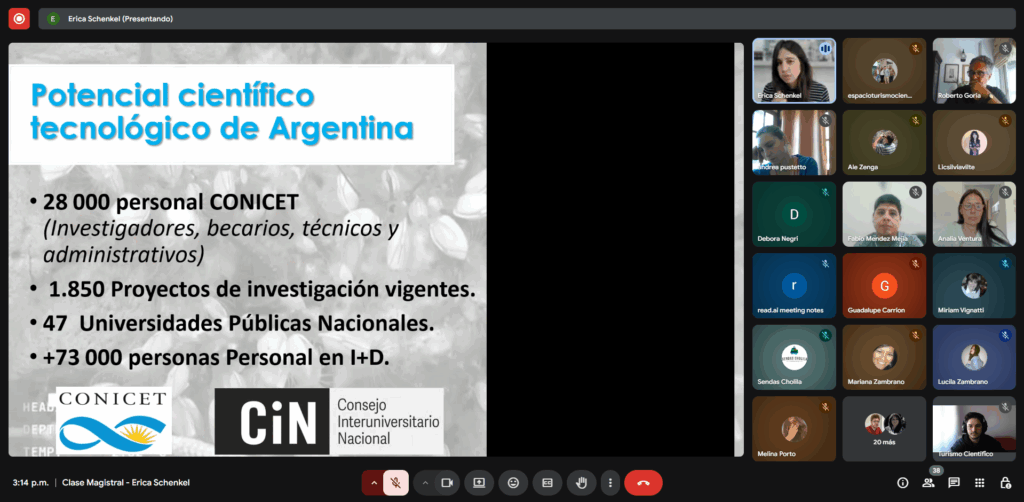This screenshot has width=1024, height=502.
Task: Select Turismo Científico self-view tile
Action: [974, 429]
